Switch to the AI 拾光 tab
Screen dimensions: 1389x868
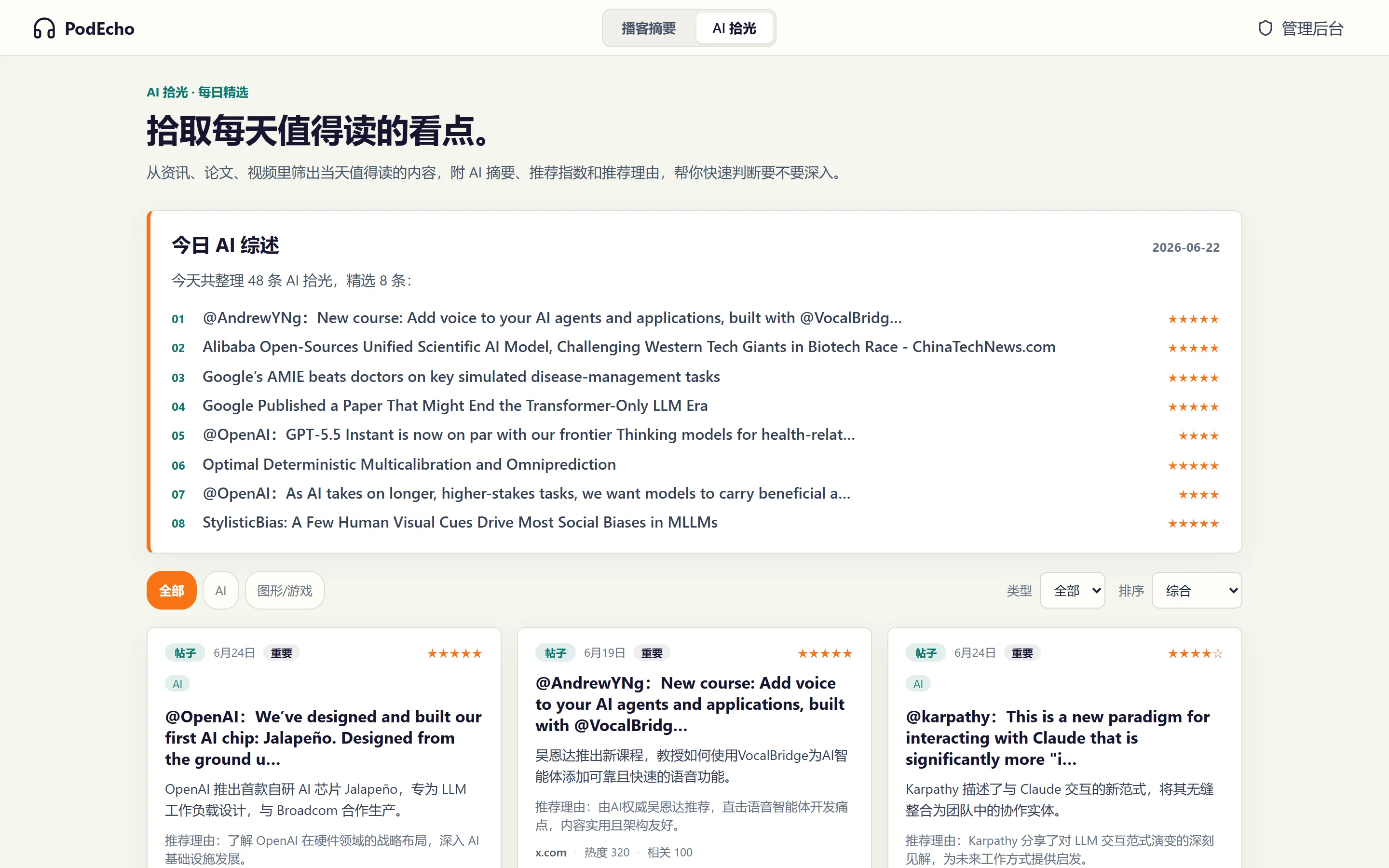(x=734, y=28)
